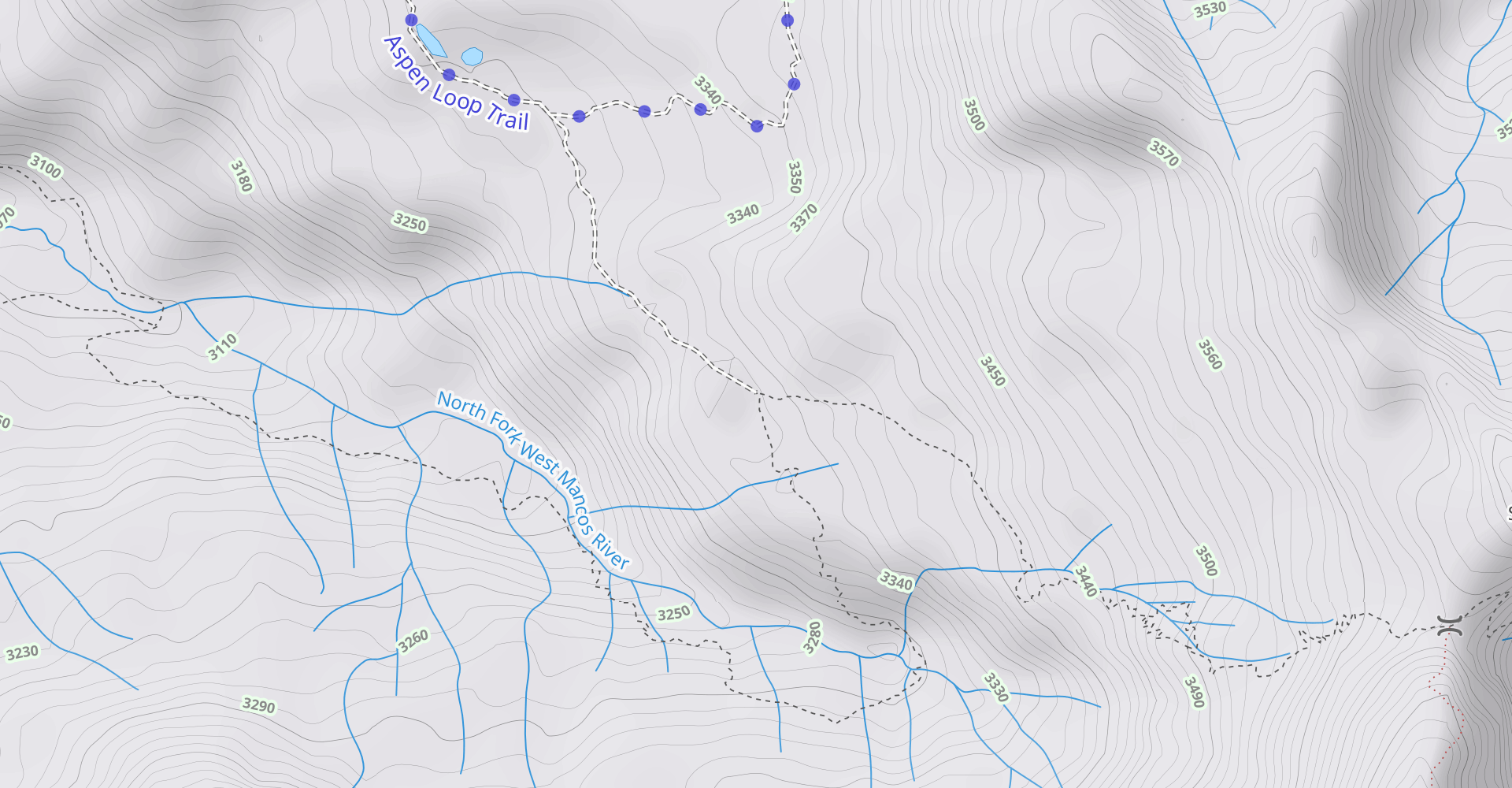1512x788 pixels.
Task: Select the 3450 contour label
Action: [992, 371]
